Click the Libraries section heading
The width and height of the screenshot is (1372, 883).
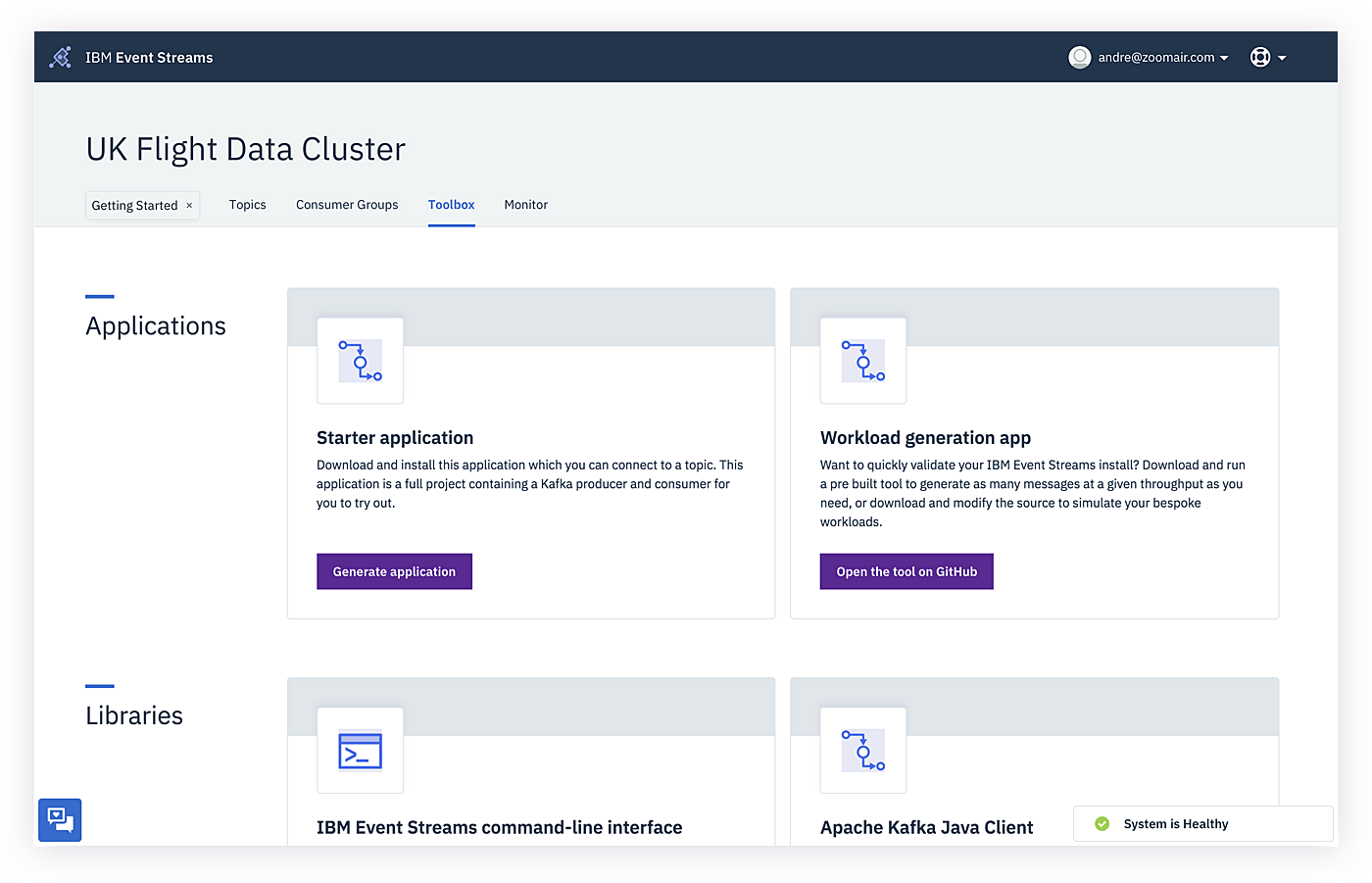pos(134,716)
